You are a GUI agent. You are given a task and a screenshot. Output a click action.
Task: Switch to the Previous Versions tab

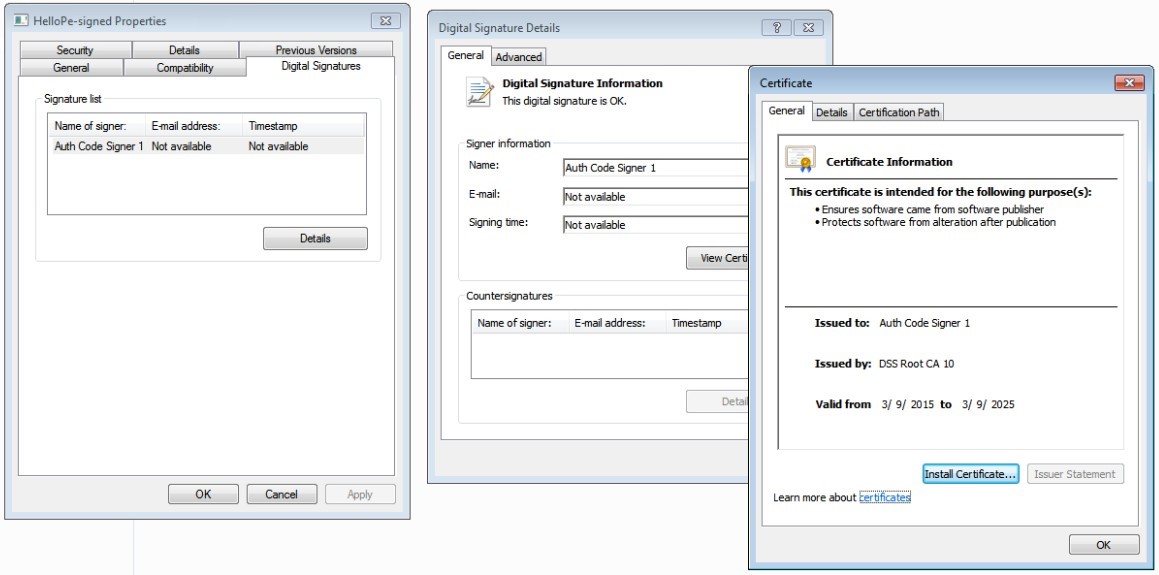316,50
